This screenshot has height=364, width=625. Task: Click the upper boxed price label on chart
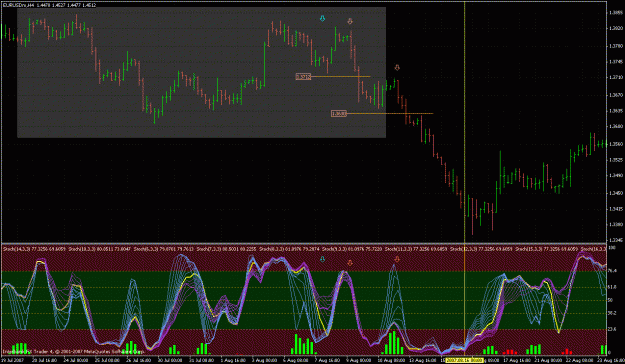point(303,77)
